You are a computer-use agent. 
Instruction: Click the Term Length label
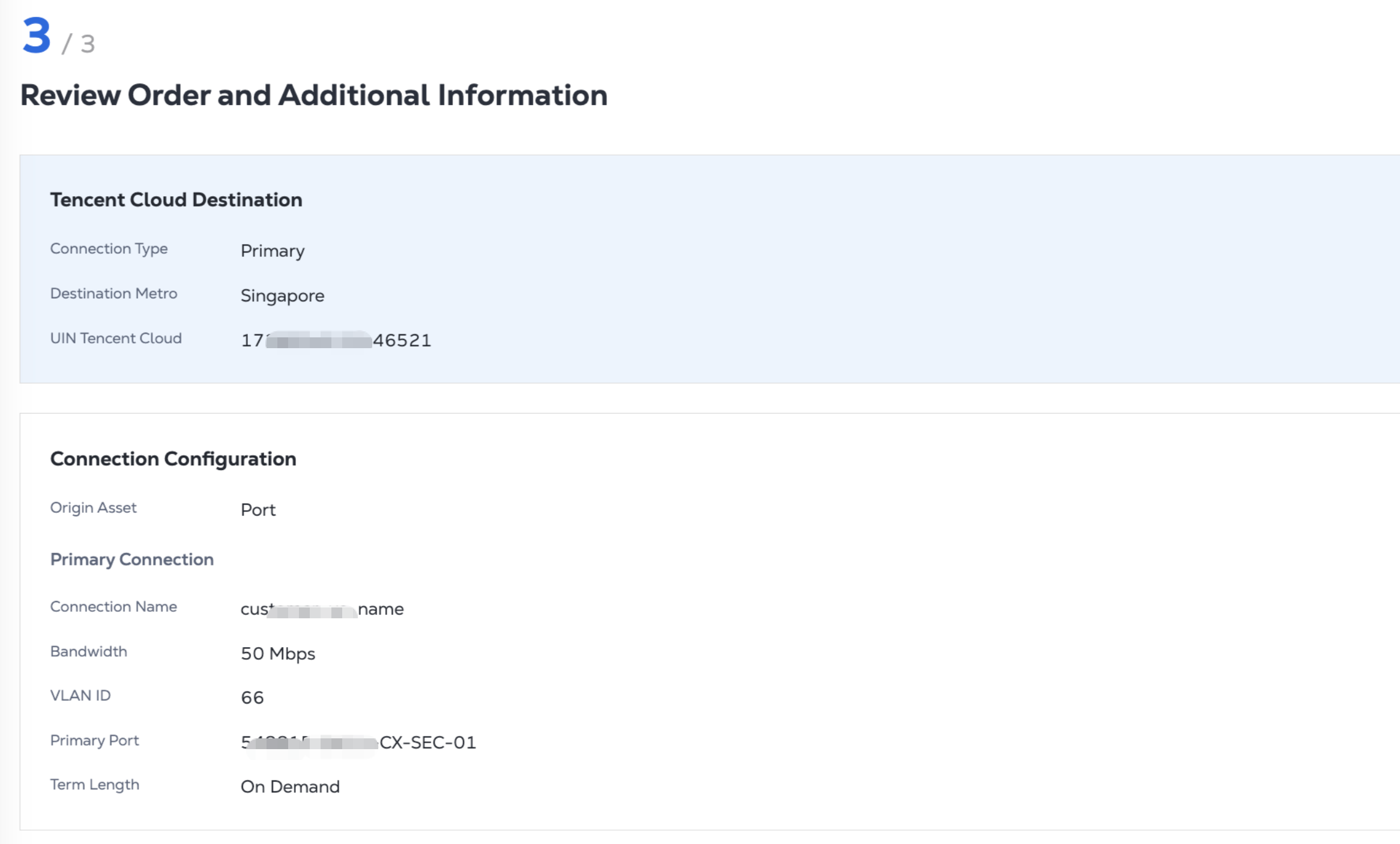click(95, 785)
